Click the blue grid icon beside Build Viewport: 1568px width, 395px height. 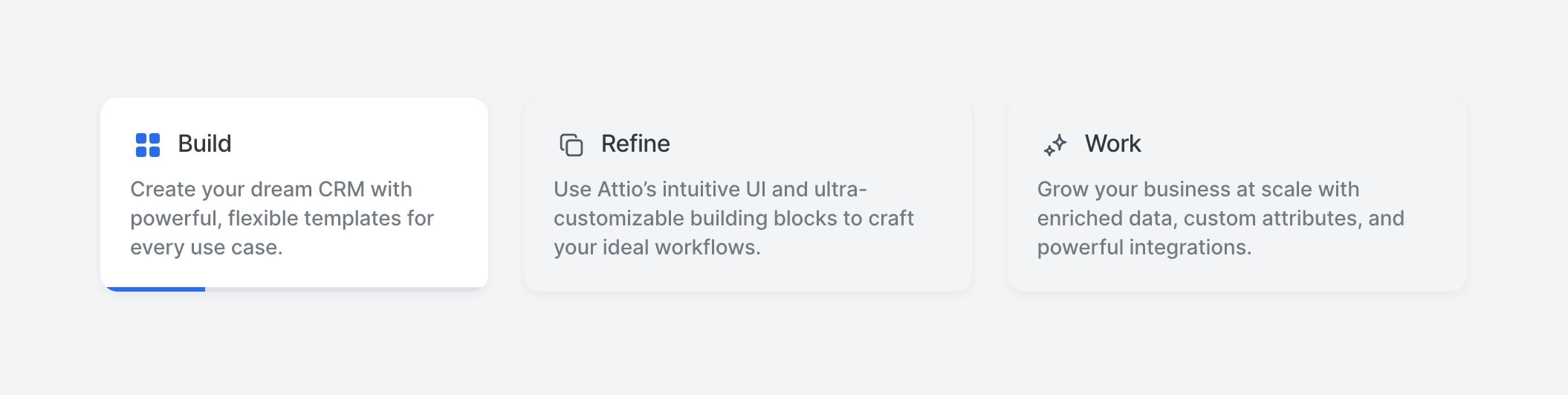pos(148,145)
